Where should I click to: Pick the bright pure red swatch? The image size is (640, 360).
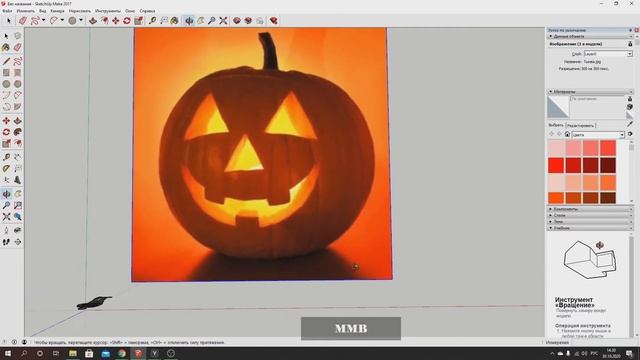click(x=556, y=165)
